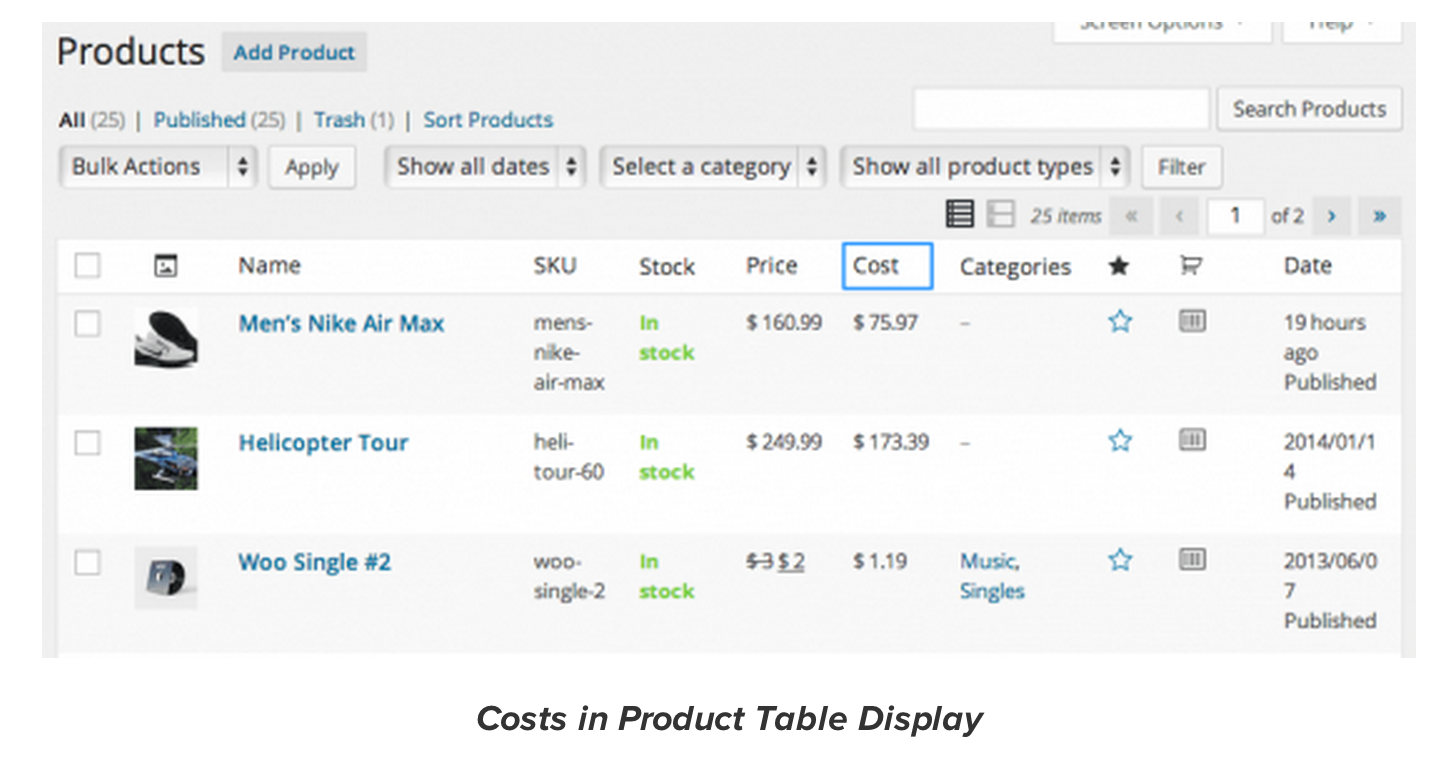Open the Screen Options panel

click(x=1161, y=22)
